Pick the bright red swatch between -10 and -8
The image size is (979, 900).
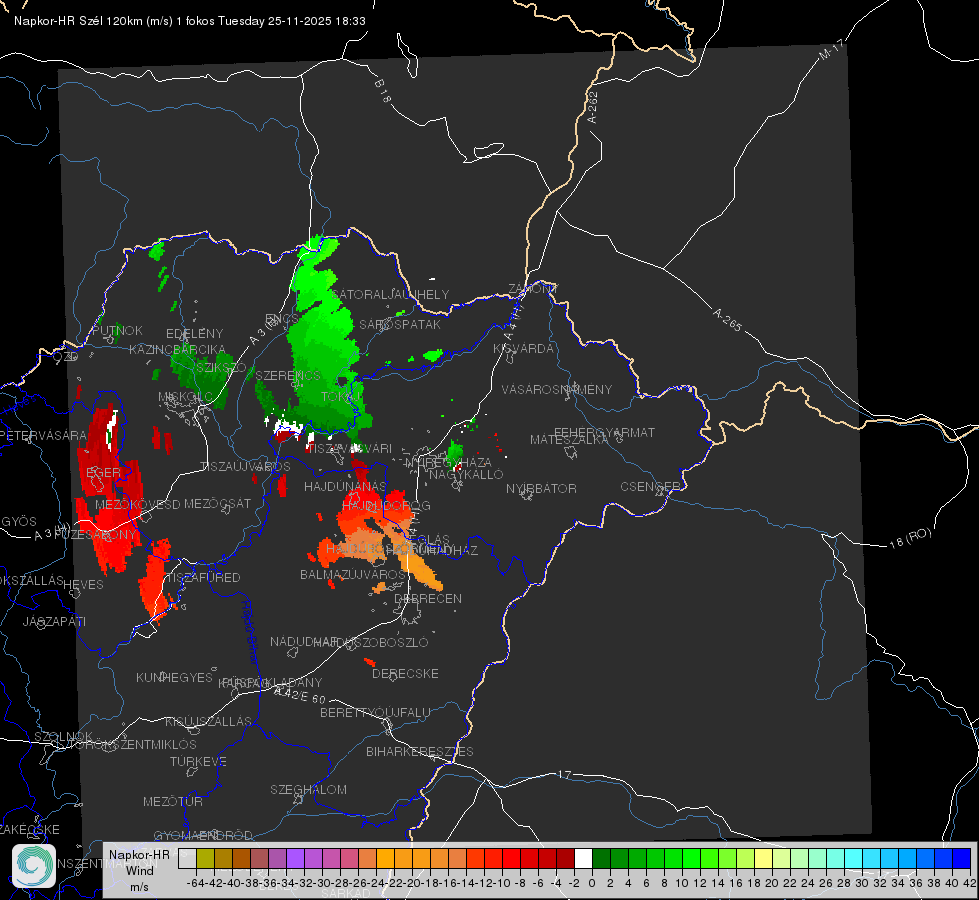[x=511, y=859]
